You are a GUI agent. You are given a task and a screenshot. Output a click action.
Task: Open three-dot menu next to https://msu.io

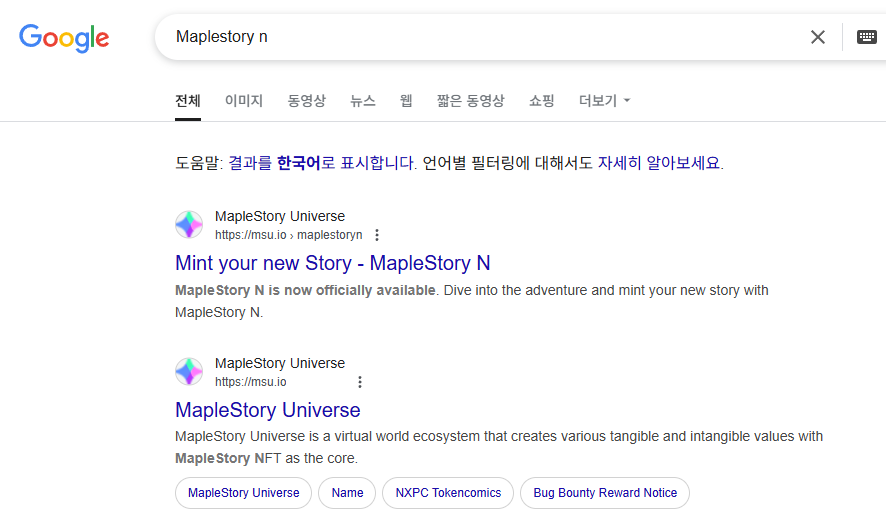tap(360, 382)
